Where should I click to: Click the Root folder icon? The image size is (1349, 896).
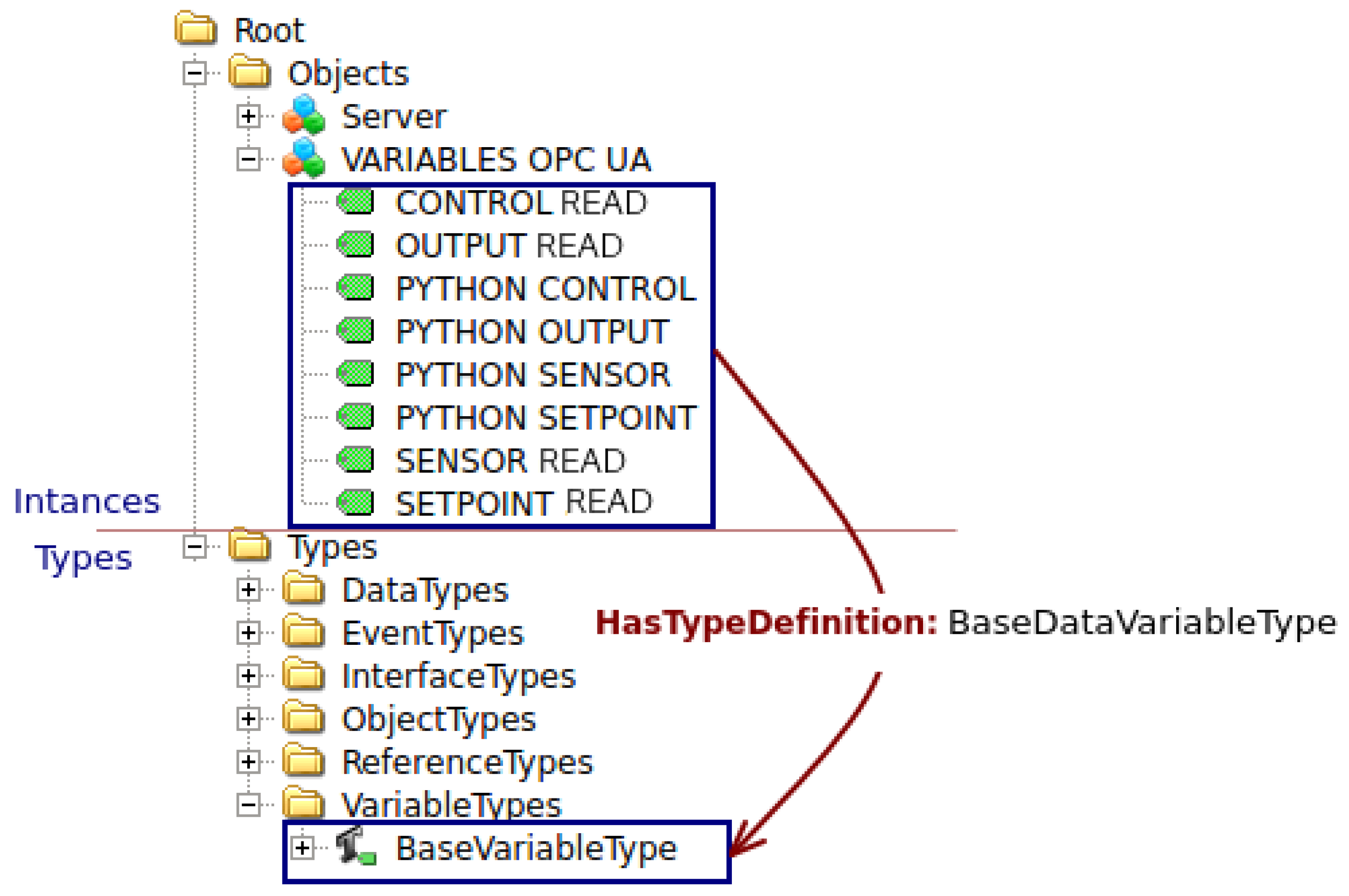tap(196, 28)
